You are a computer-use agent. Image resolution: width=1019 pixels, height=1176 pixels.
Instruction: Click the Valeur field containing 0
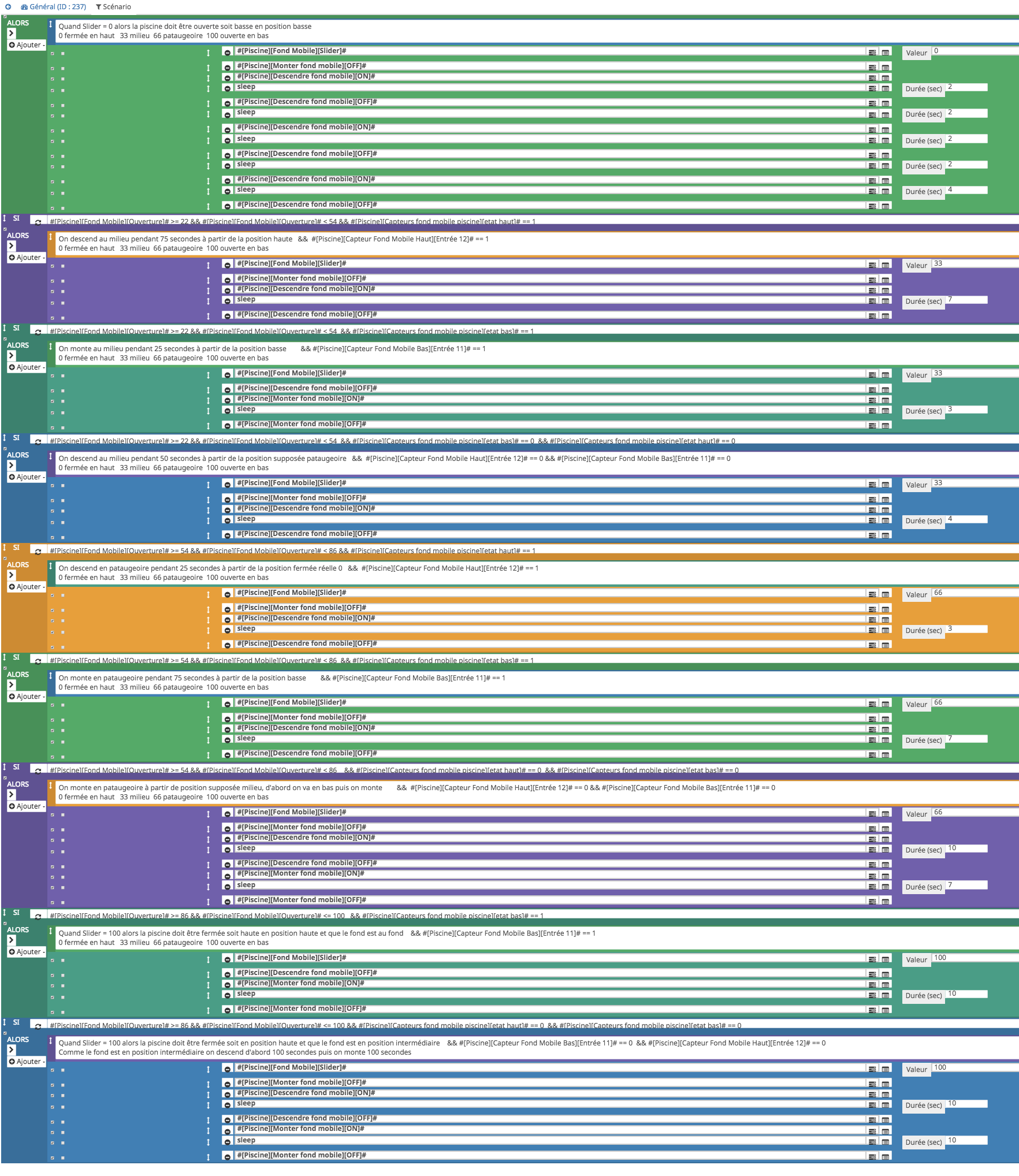[975, 51]
